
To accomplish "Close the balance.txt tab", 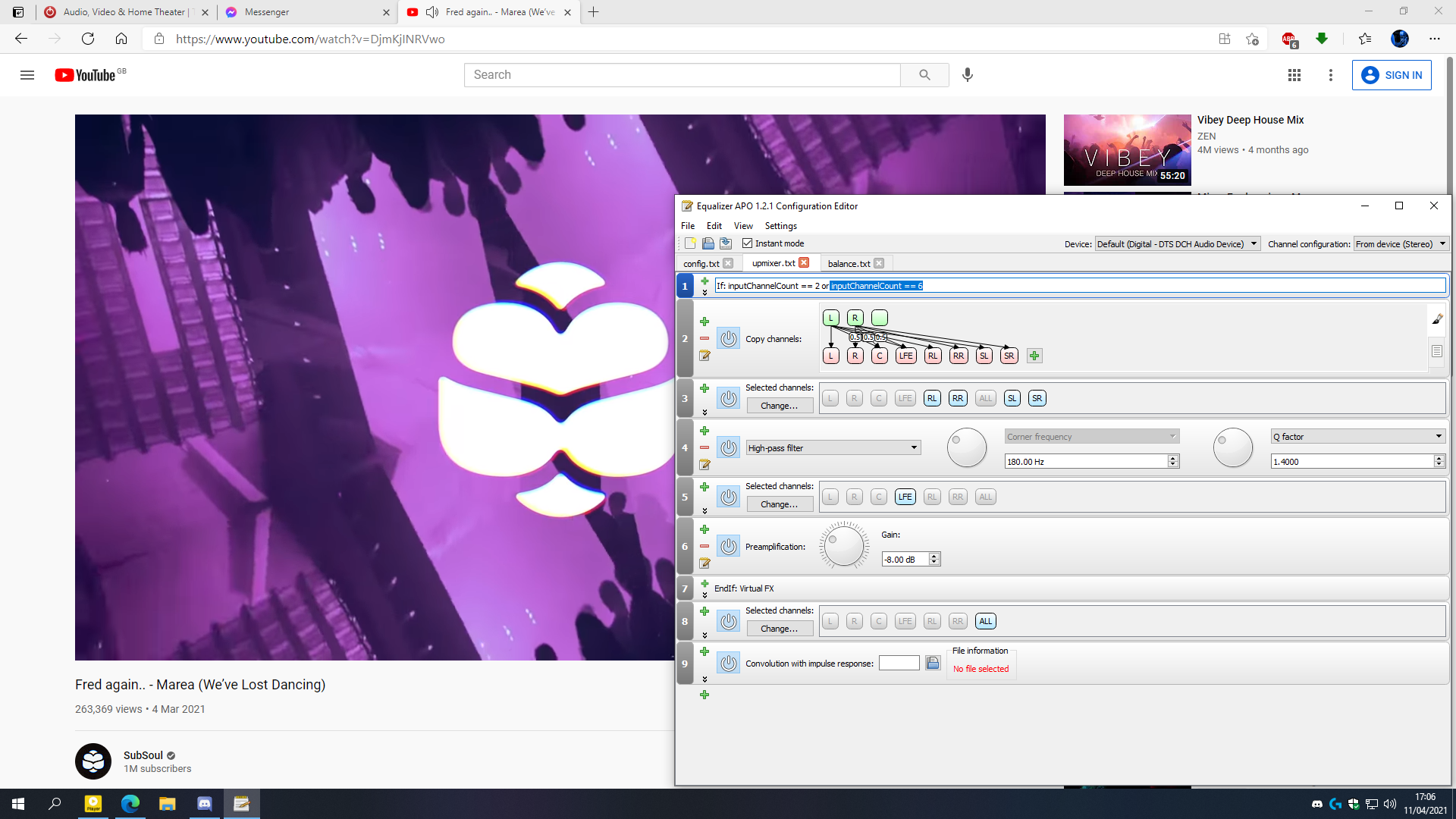I will pos(879,263).
